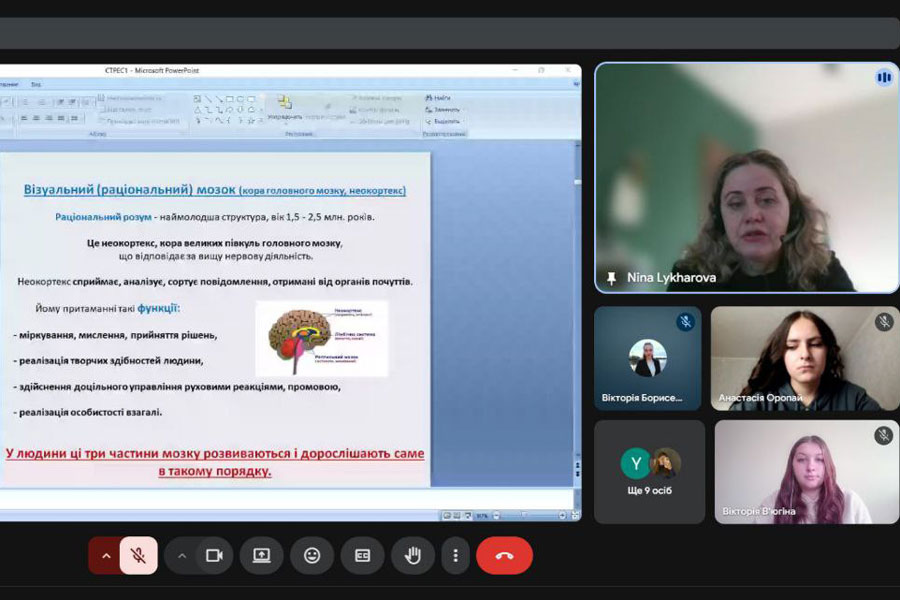Open video settings arrow beside camera
This screenshot has width=900, height=600.
click(x=181, y=555)
